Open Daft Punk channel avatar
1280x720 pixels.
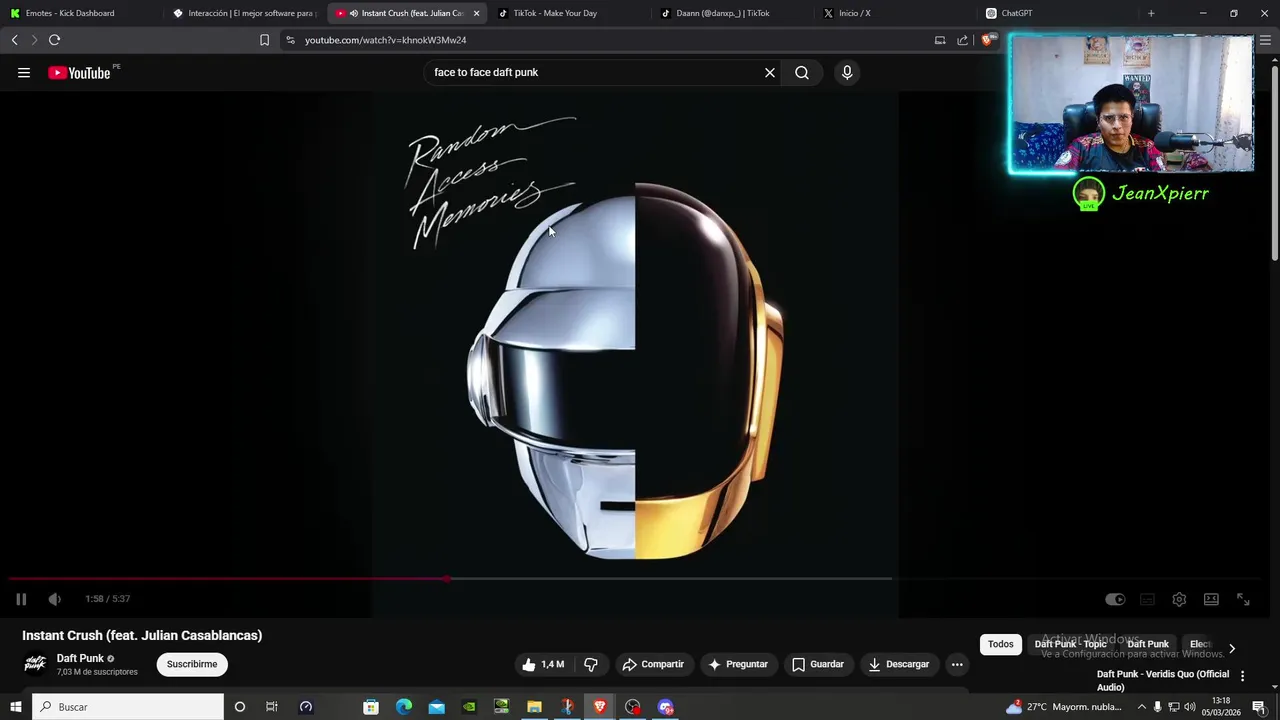[35, 664]
